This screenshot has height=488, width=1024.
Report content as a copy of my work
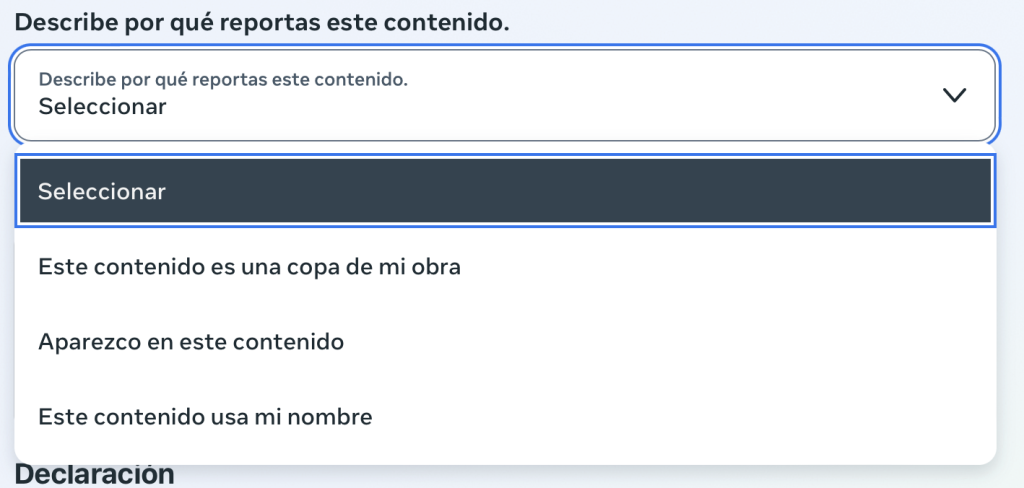coord(249,267)
